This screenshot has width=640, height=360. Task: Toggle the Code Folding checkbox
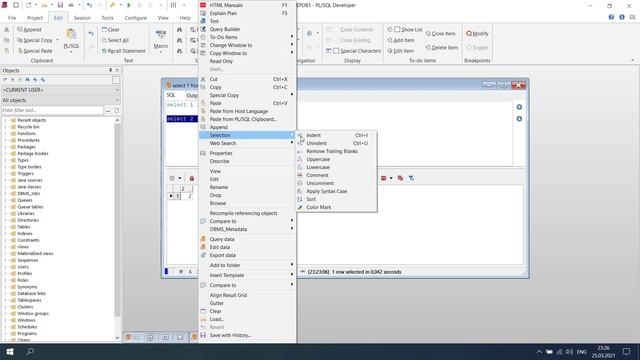click(x=336, y=40)
